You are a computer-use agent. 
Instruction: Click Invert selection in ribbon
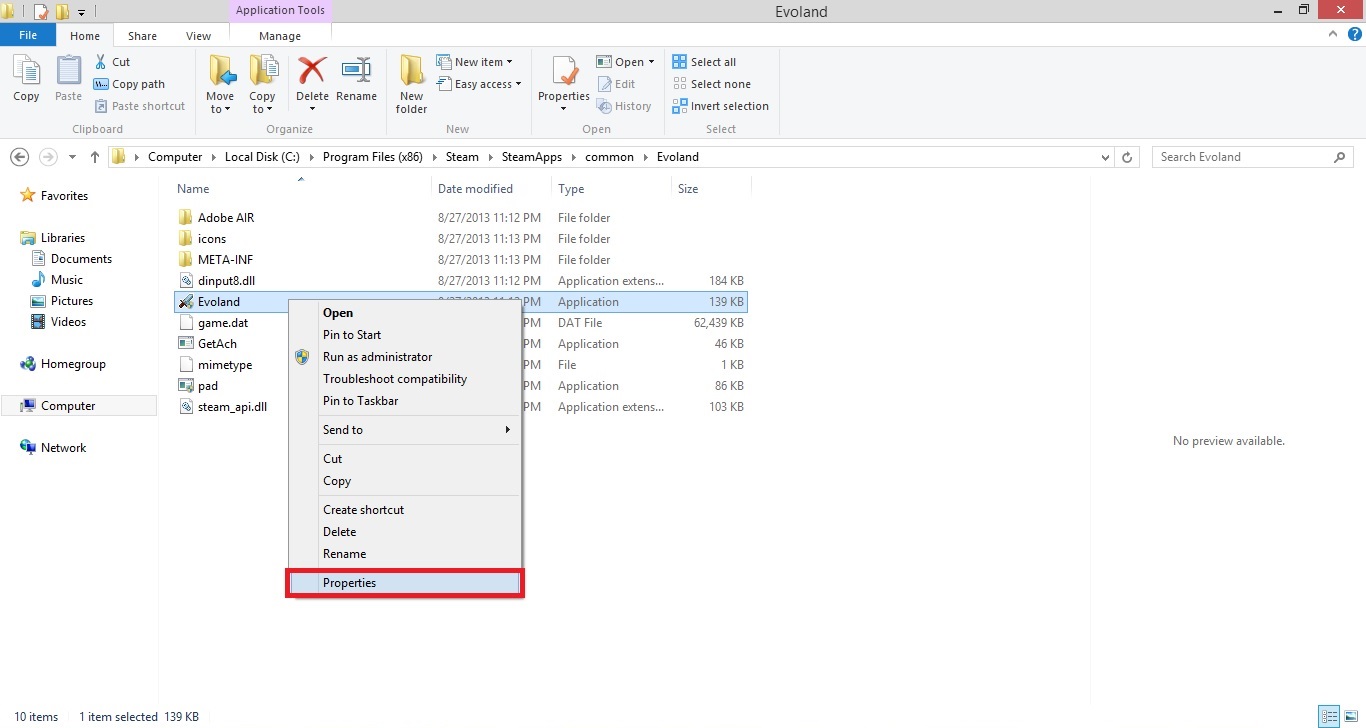pos(721,106)
